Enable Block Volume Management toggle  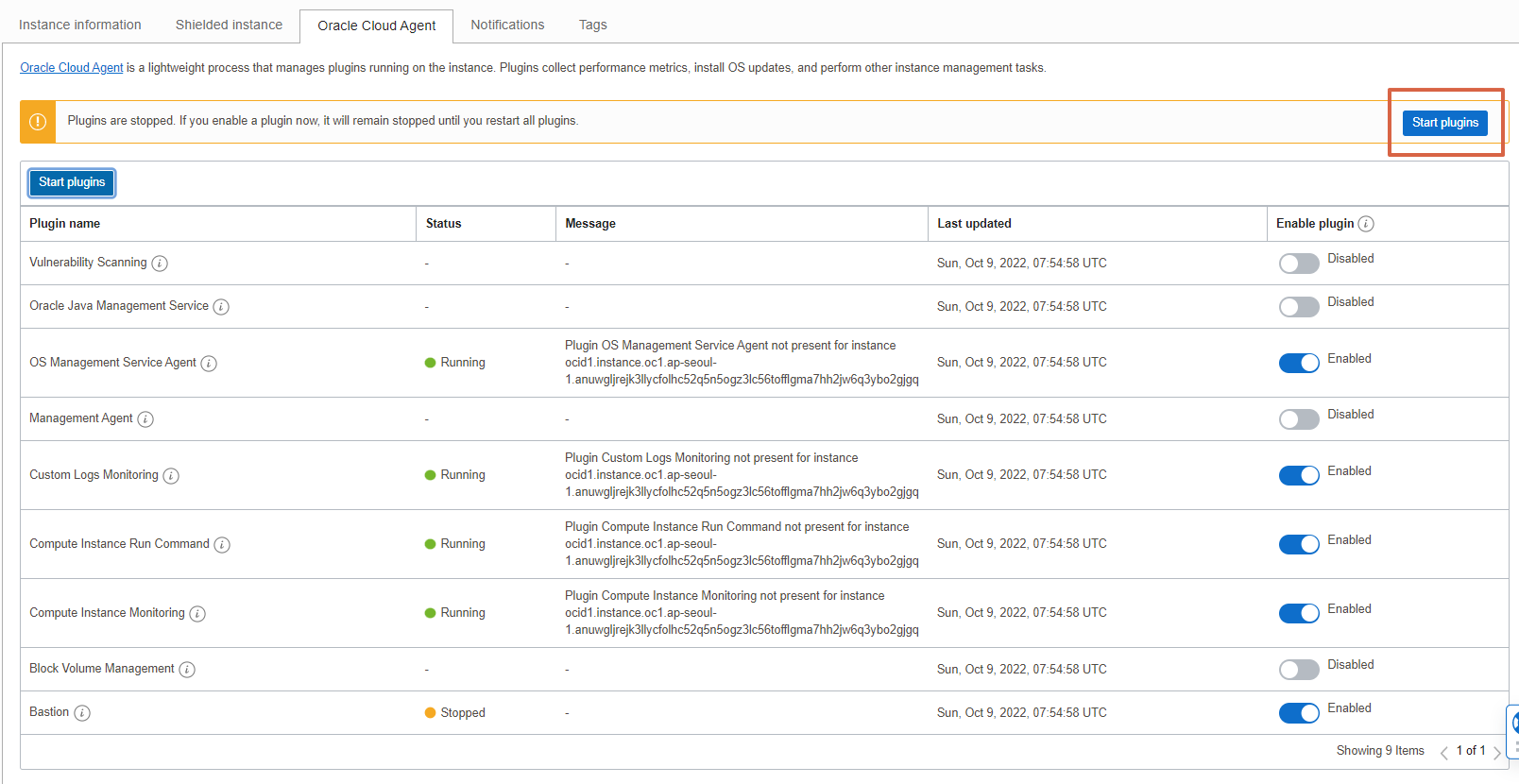tap(1299, 670)
